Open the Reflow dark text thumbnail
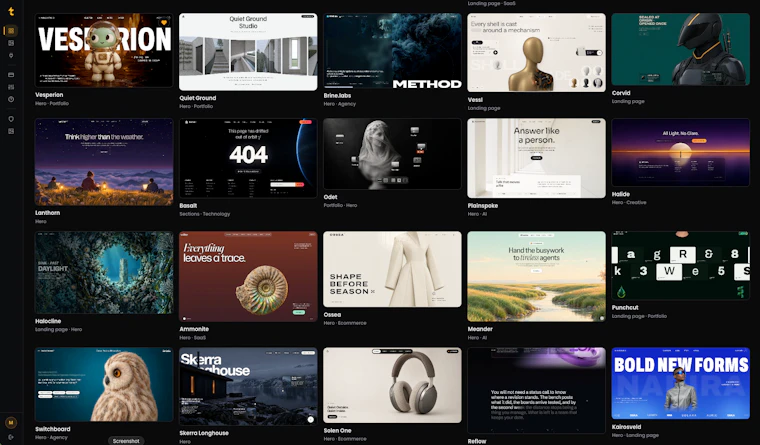This screenshot has height=445, width=760. click(x=537, y=390)
